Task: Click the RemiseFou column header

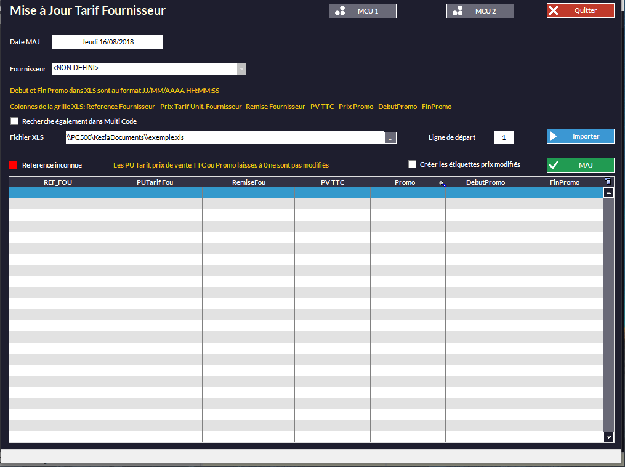Action: (247, 182)
